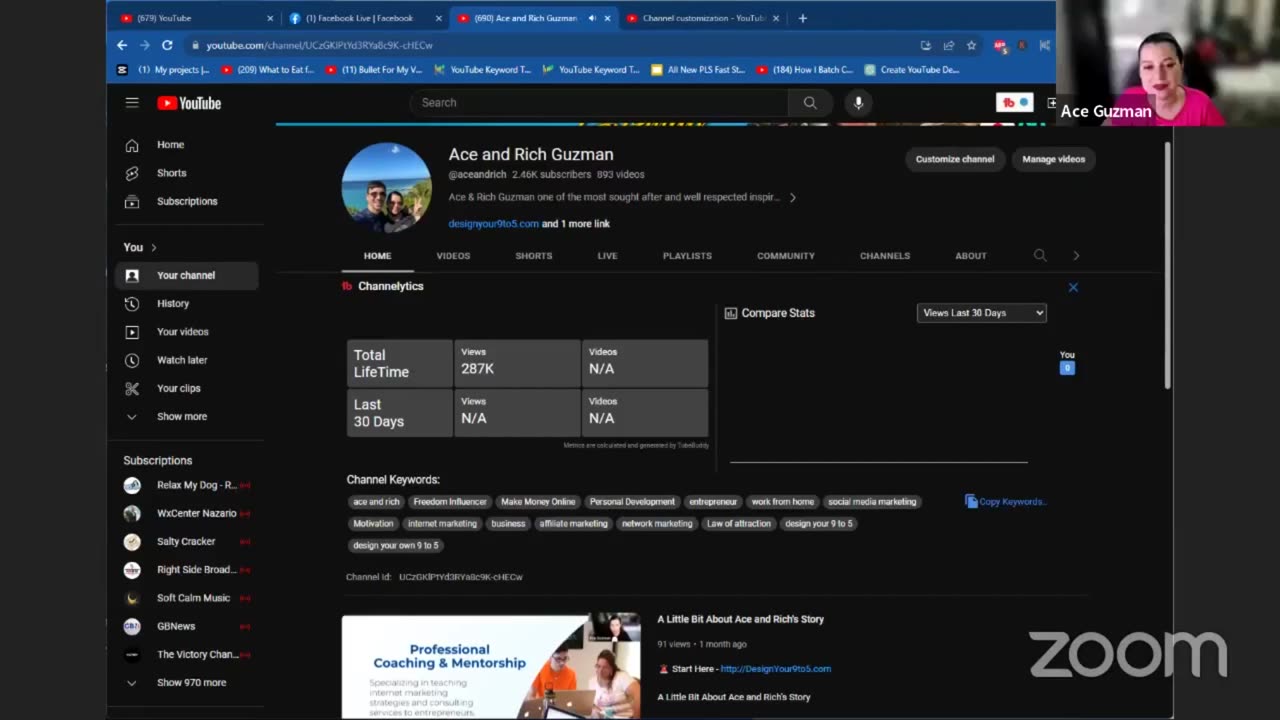Image resolution: width=1280 pixels, height=720 pixels.
Task: Open Shorts in sidebar
Action: pyautogui.click(x=171, y=173)
